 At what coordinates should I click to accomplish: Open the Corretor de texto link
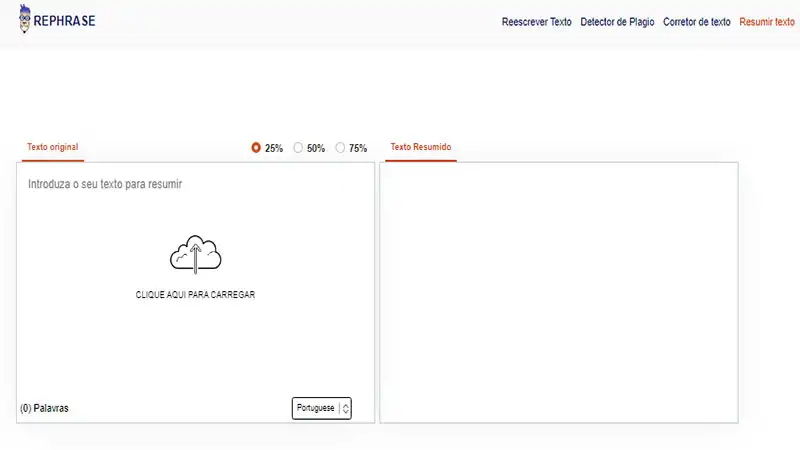pos(696,22)
